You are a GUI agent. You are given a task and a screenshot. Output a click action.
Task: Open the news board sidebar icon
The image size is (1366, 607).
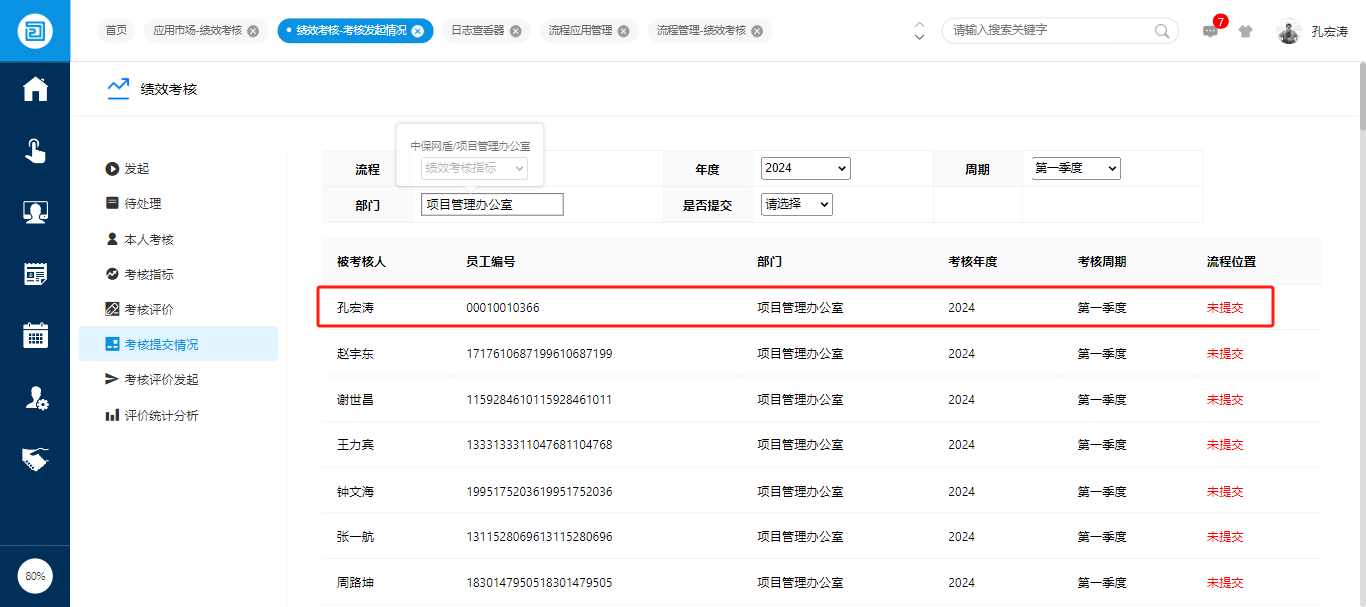coord(35,274)
